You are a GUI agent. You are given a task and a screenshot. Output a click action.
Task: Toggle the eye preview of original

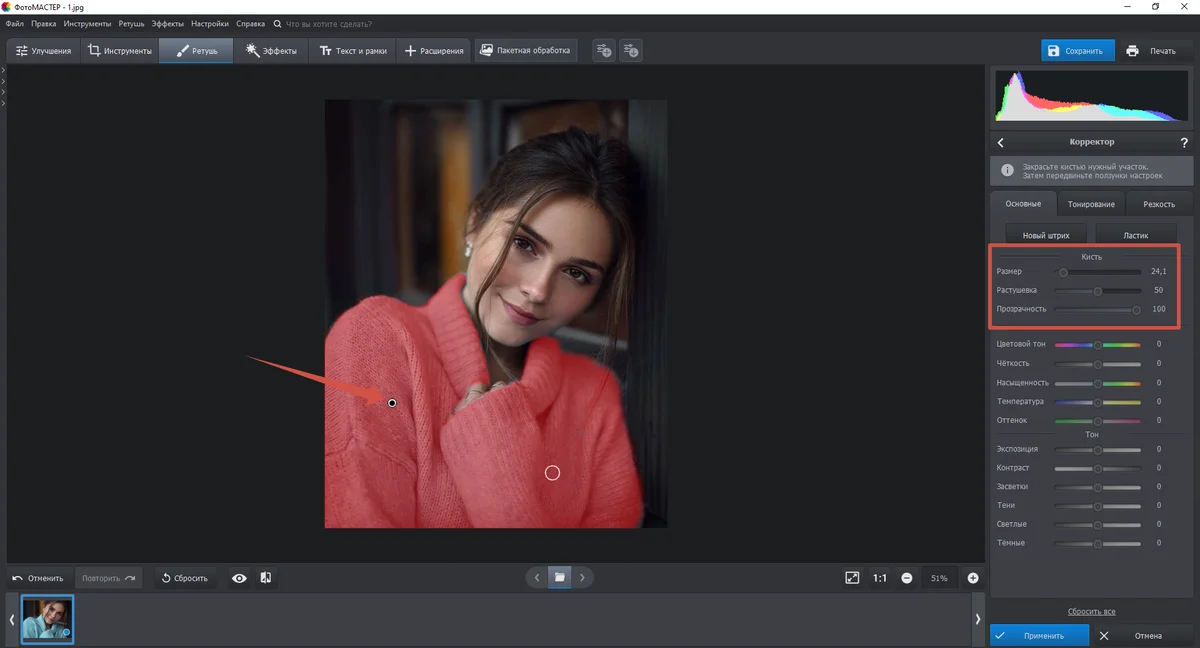click(x=239, y=578)
